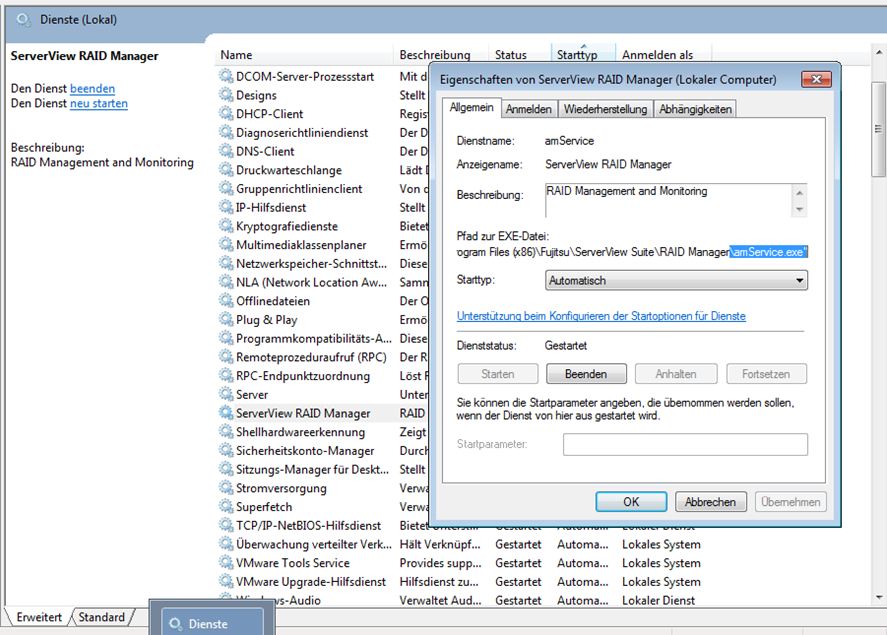The width and height of the screenshot is (887, 635).
Task: Switch to the Standard view tab
Action: click(x=101, y=617)
